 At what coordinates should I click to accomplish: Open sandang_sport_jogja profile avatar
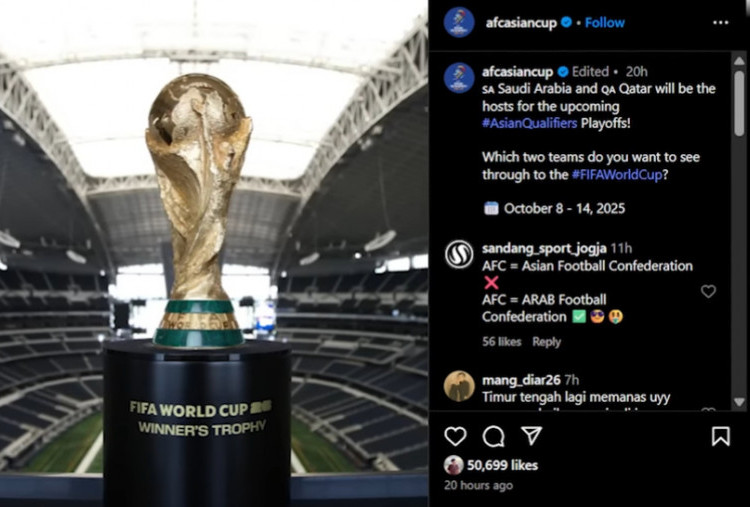tap(459, 254)
